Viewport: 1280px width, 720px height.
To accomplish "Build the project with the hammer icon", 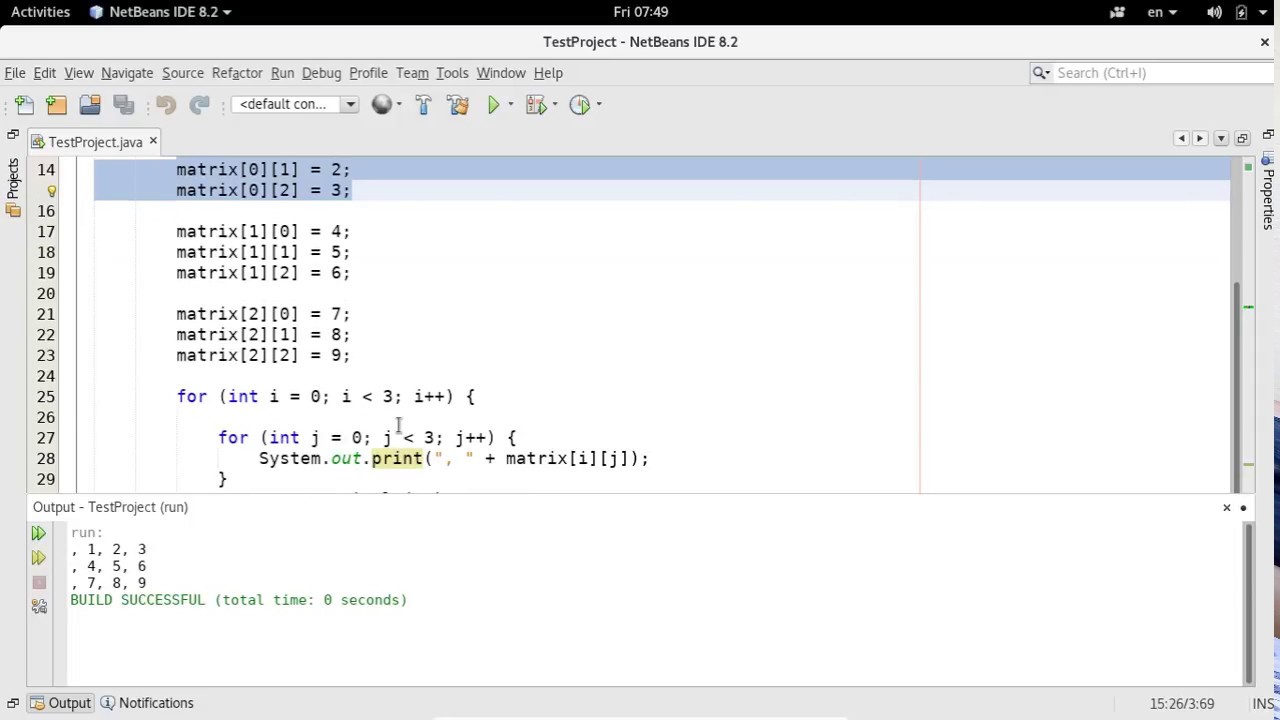I will tap(423, 104).
